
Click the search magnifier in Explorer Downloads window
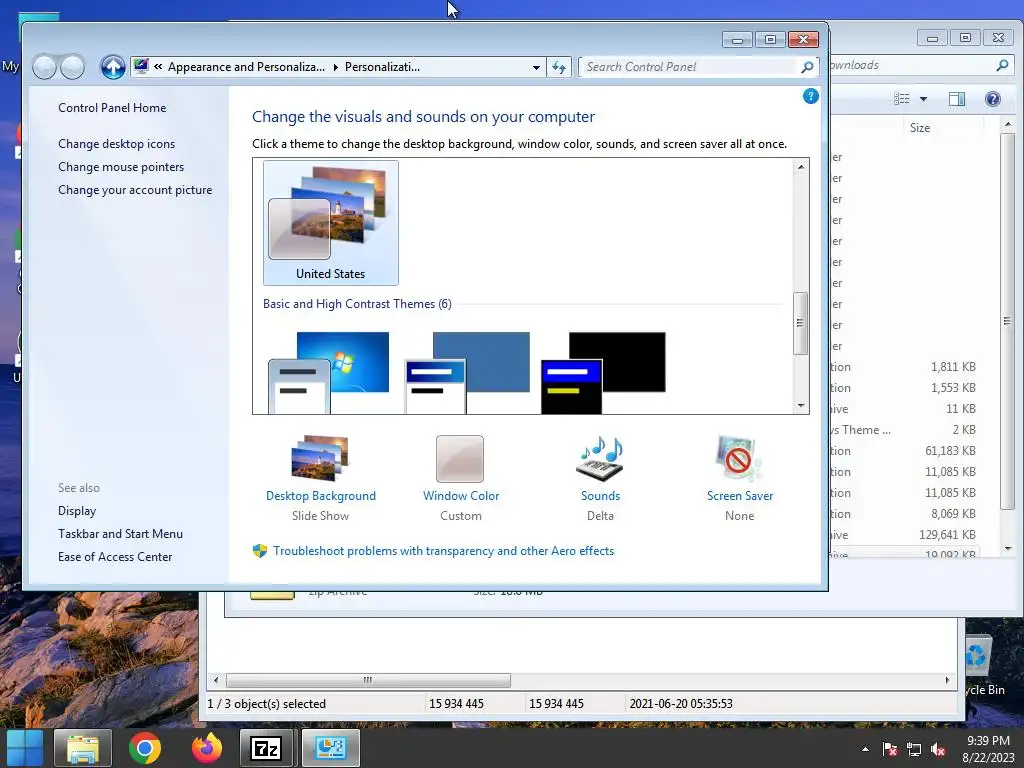point(1002,65)
